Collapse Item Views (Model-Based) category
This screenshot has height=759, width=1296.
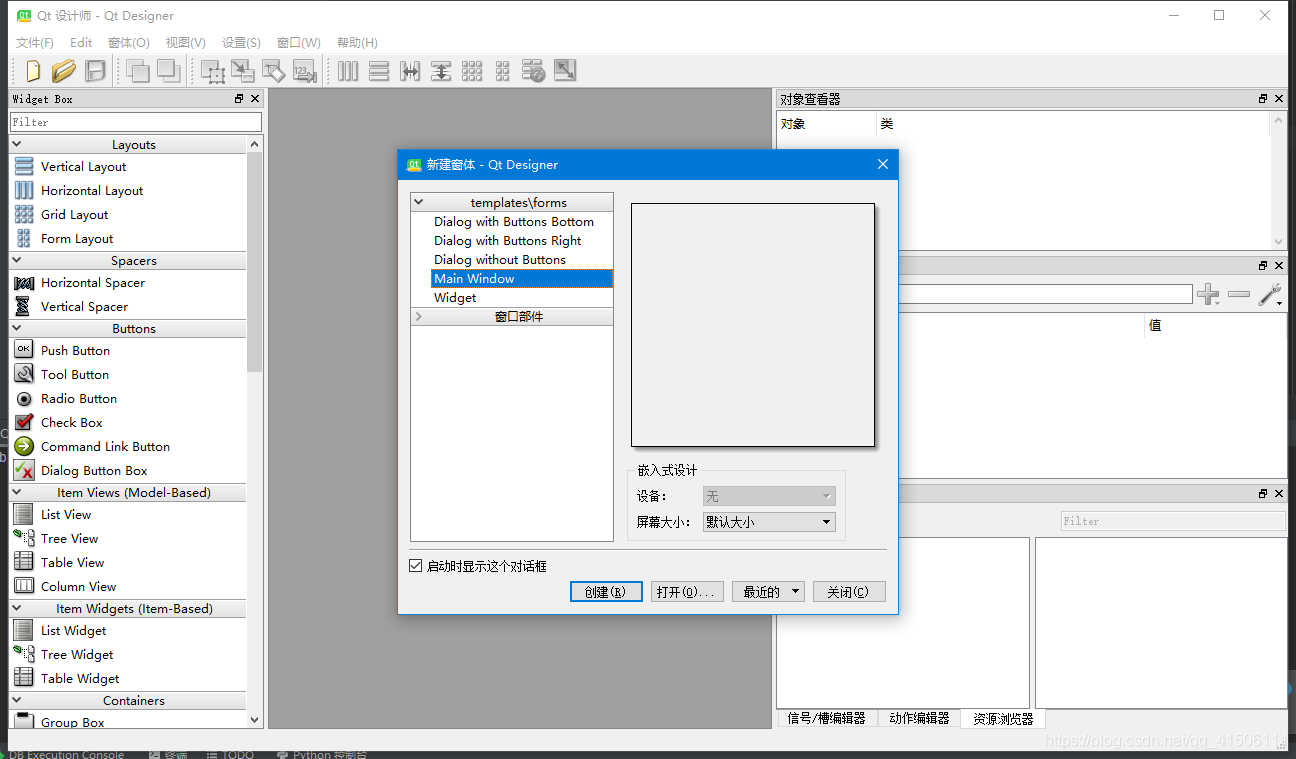pyautogui.click(x=17, y=493)
